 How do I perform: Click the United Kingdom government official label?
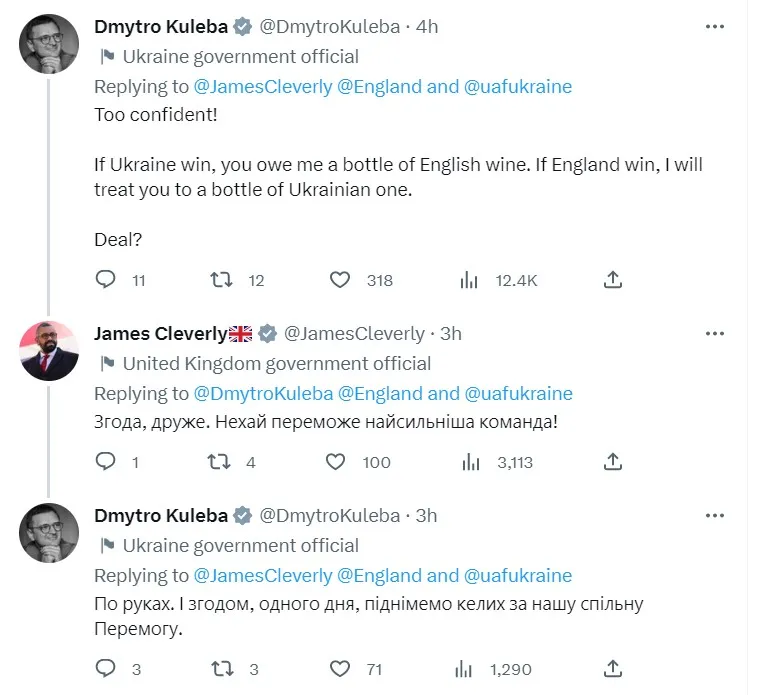tap(277, 363)
